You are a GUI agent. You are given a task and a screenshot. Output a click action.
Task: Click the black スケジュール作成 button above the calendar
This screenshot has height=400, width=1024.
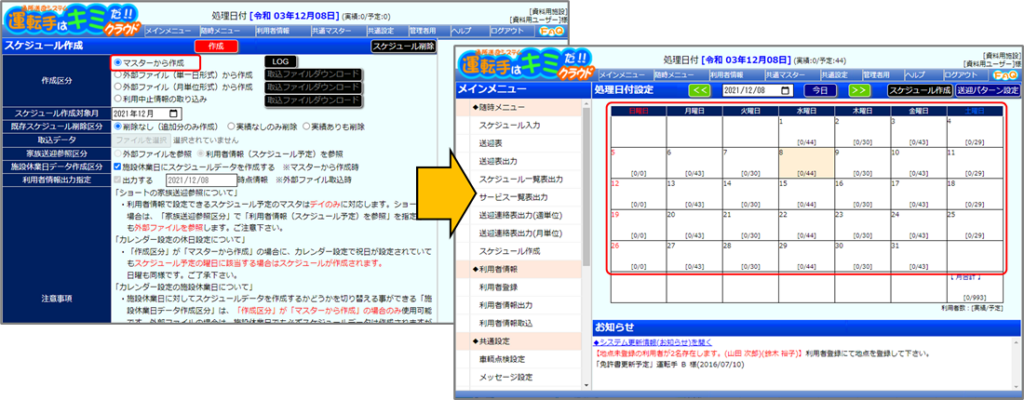tap(920, 90)
